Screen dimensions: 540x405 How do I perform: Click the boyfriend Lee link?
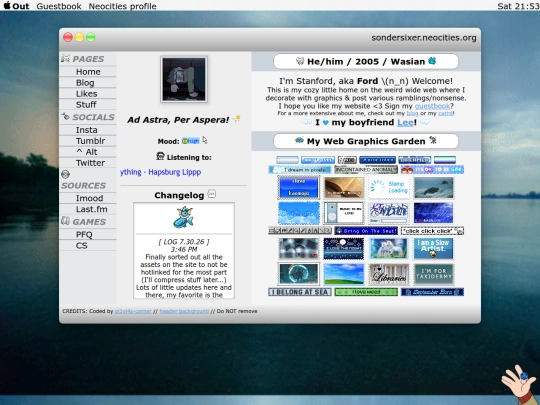coord(405,122)
